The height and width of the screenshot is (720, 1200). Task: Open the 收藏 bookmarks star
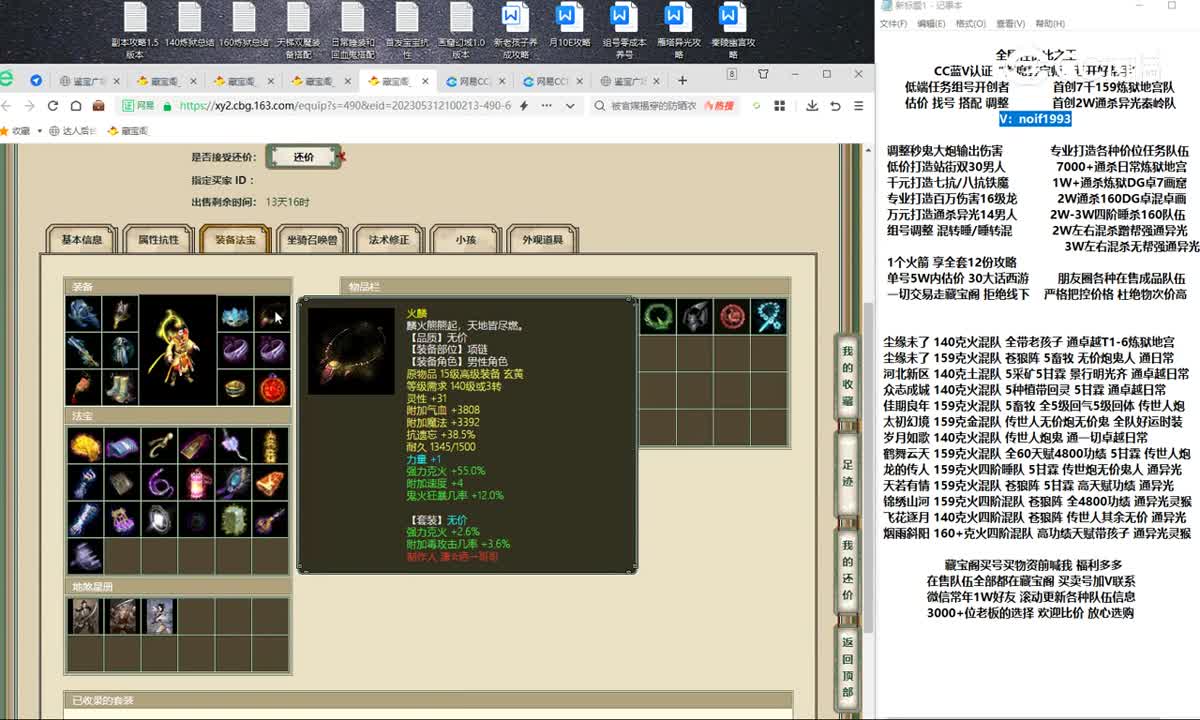(17, 130)
